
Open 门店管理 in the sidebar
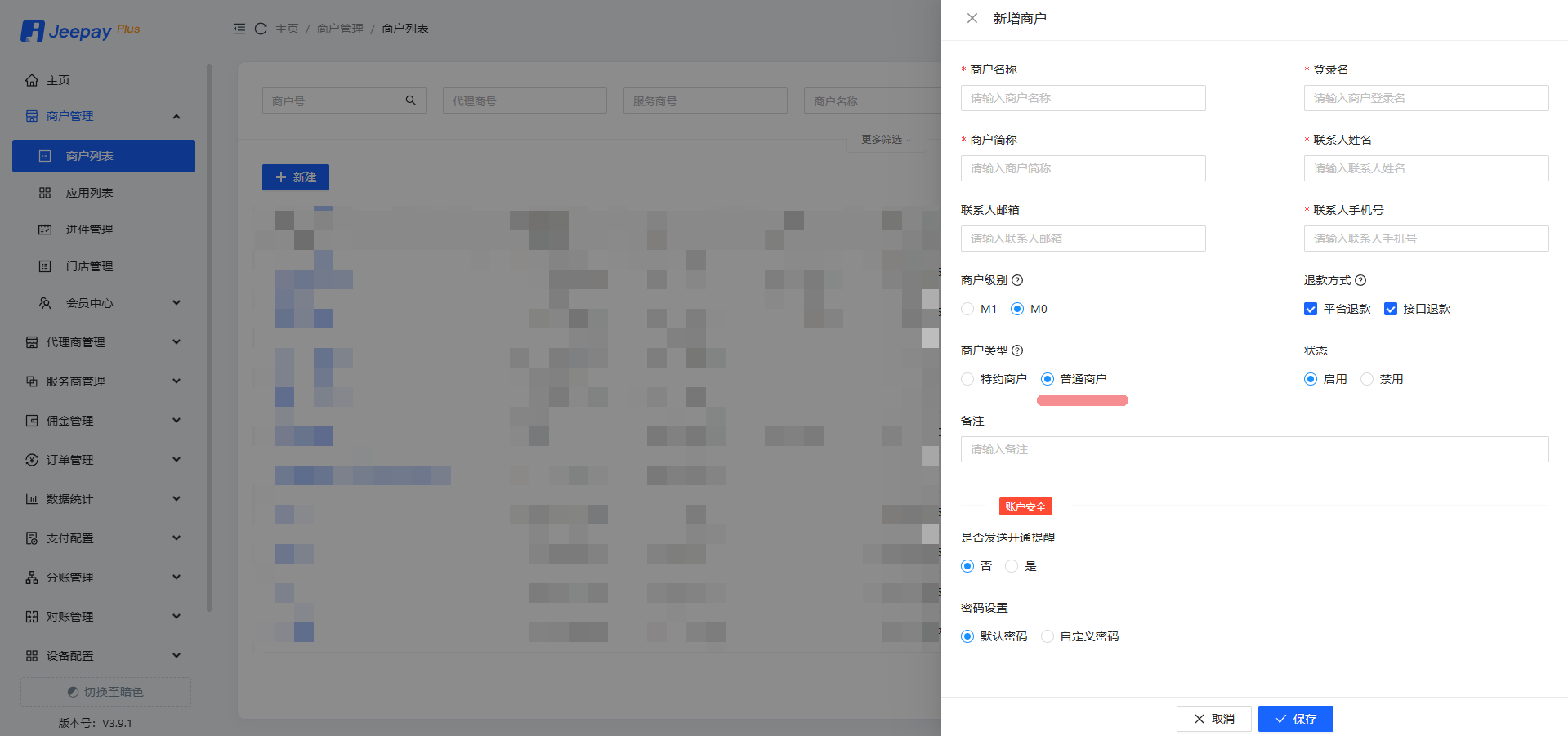click(x=89, y=266)
